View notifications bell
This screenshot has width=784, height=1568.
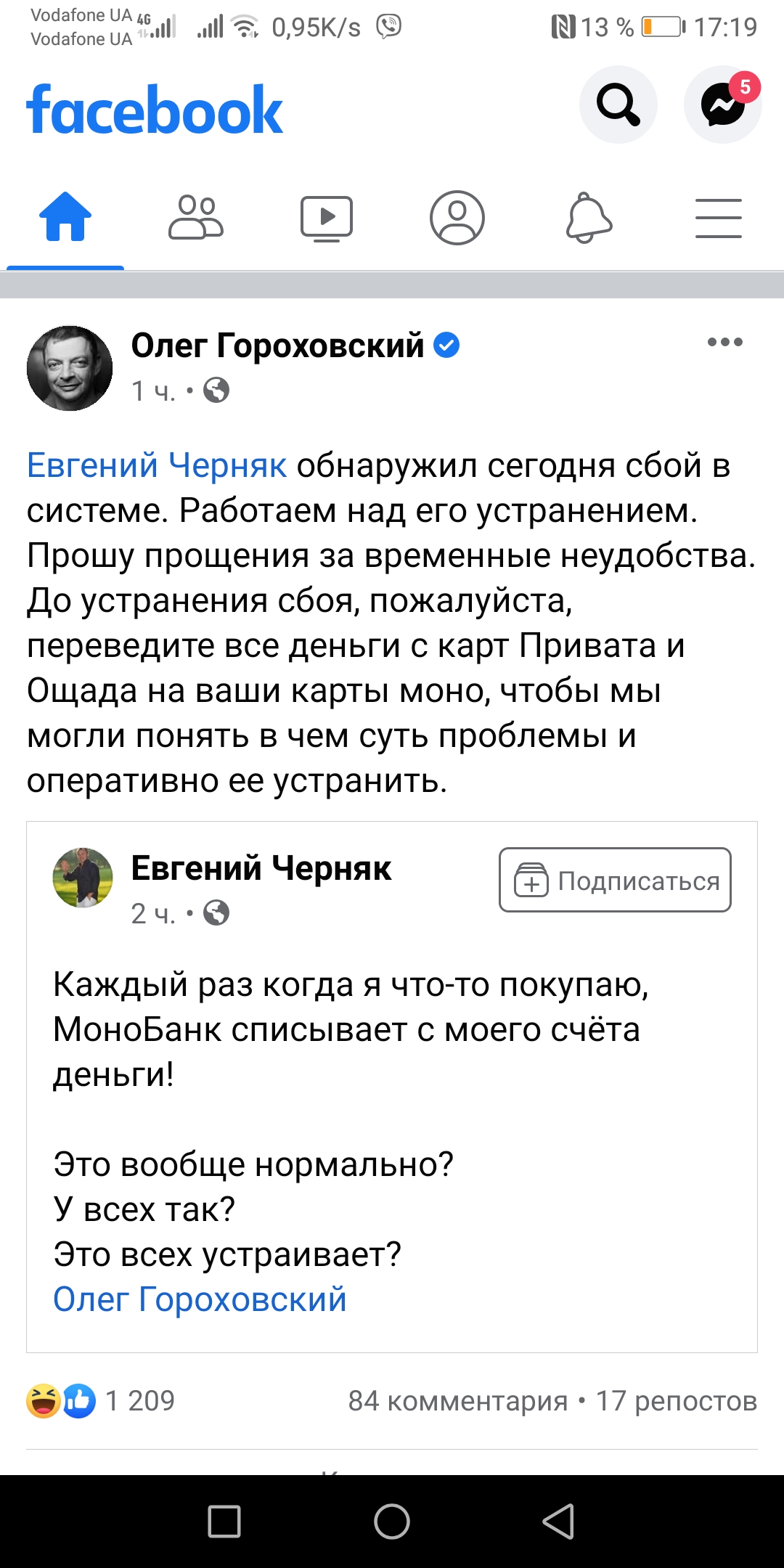(x=589, y=217)
